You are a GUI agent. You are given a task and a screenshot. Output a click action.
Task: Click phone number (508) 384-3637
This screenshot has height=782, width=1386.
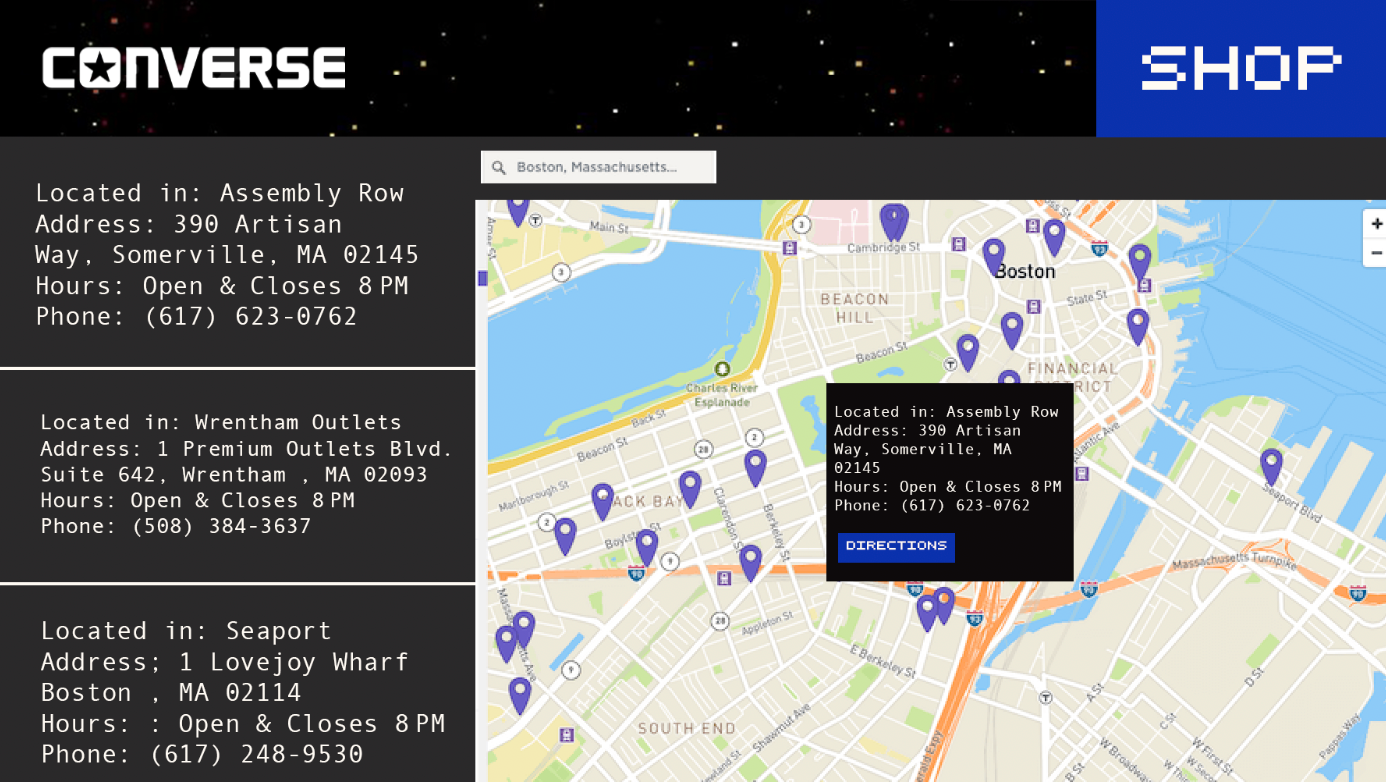tap(222, 526)
